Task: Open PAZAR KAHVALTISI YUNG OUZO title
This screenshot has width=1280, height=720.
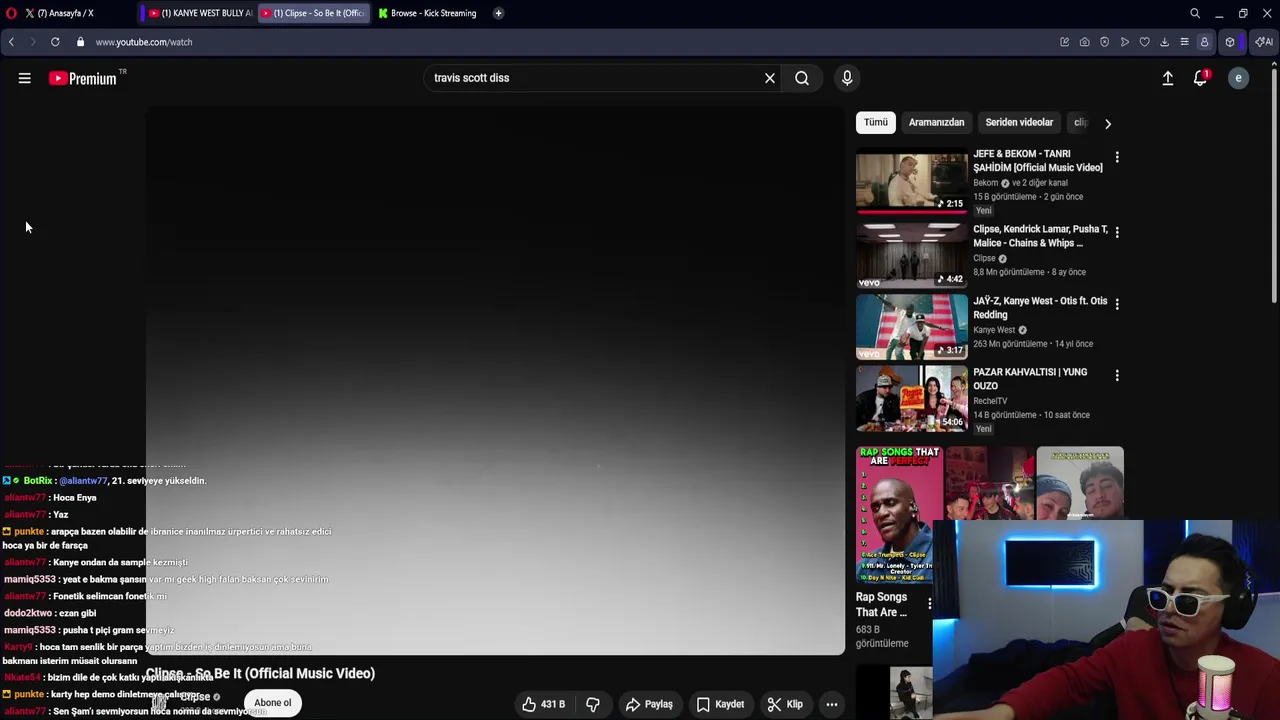Action: tap(1030, 379)
